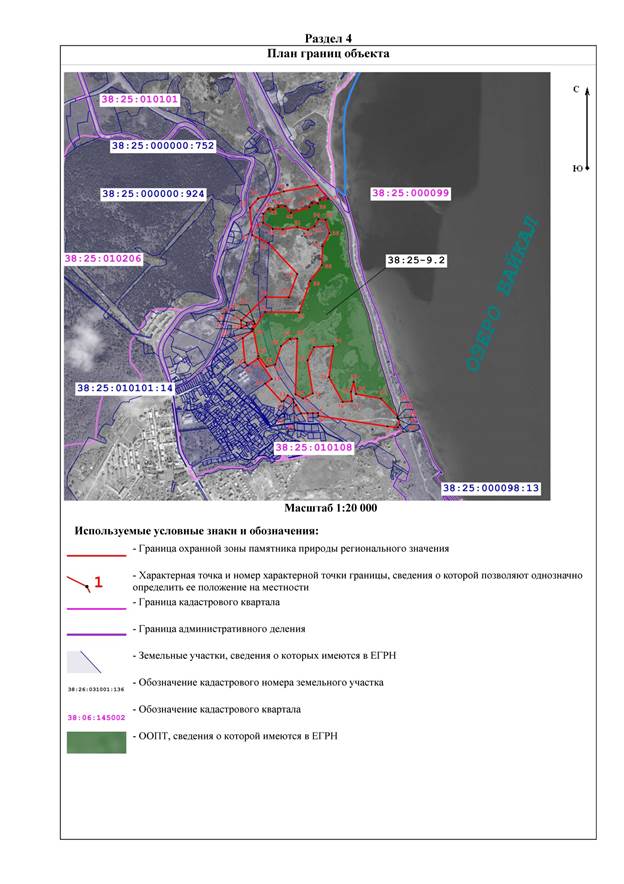Viewport: 624px width, 884px height.
Task: Click map label 38:25:010101:14
Action: pyautogui.click(x=125, y=388)
